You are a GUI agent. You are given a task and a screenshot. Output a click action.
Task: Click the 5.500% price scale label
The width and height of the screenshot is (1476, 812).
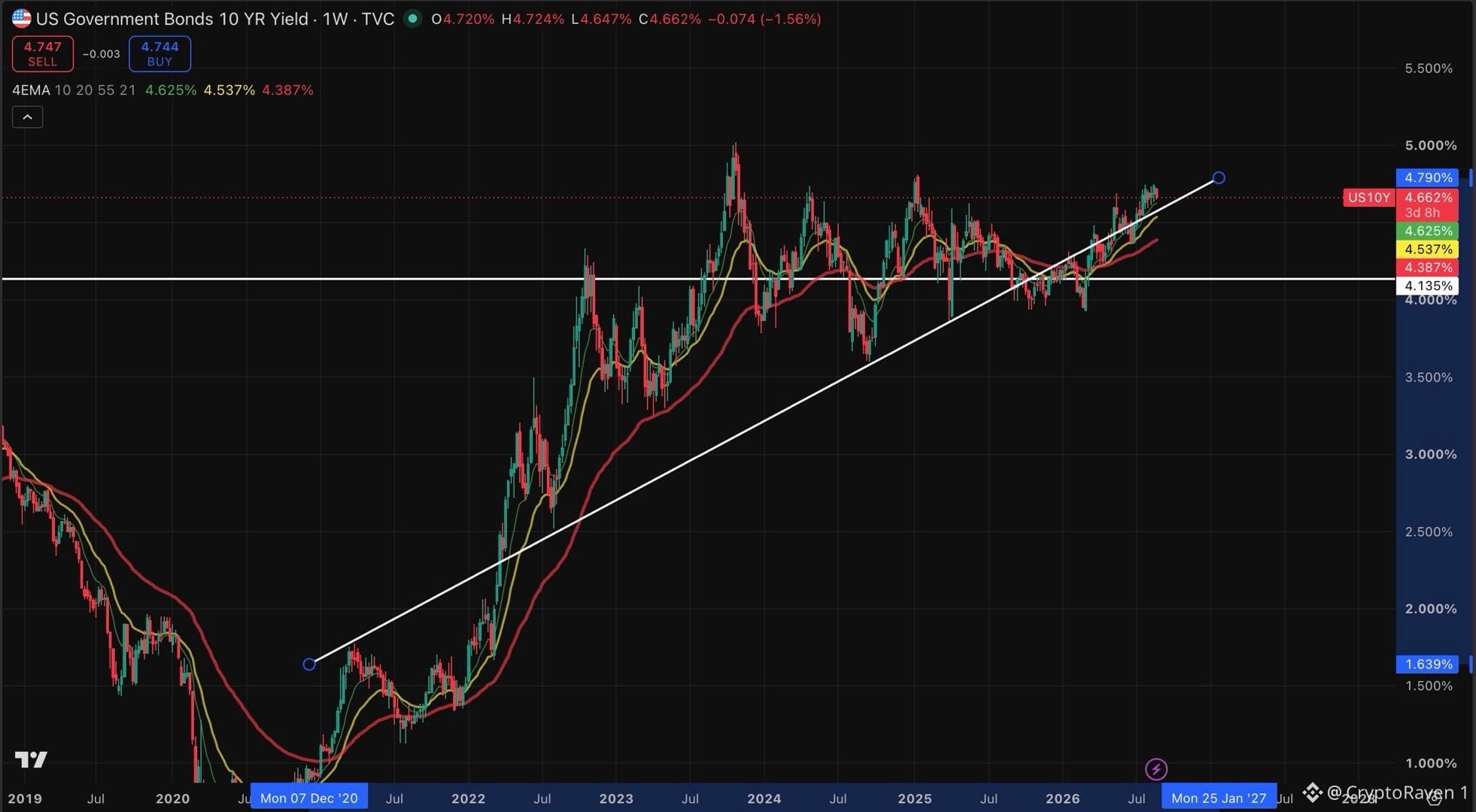[x=1429, y=68]
